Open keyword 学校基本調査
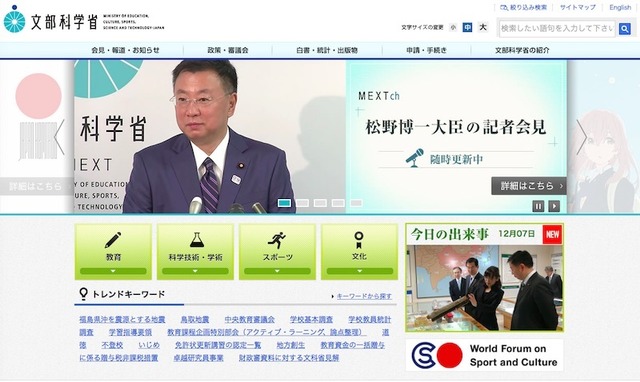This screenshot has height=382, width=640. [311, 320]
